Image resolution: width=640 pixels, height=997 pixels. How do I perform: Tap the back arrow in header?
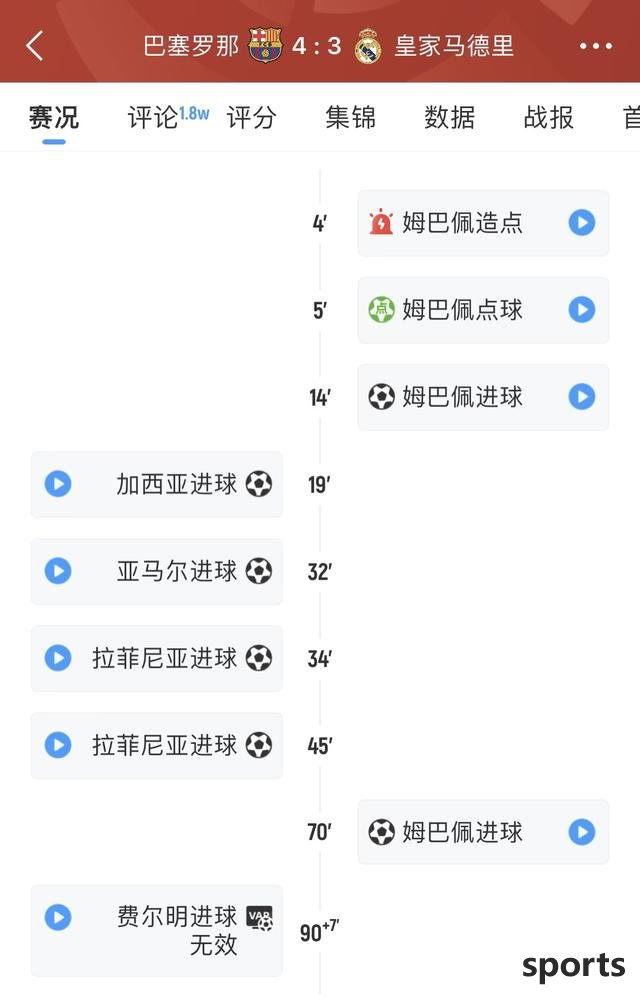pos(35,46)
